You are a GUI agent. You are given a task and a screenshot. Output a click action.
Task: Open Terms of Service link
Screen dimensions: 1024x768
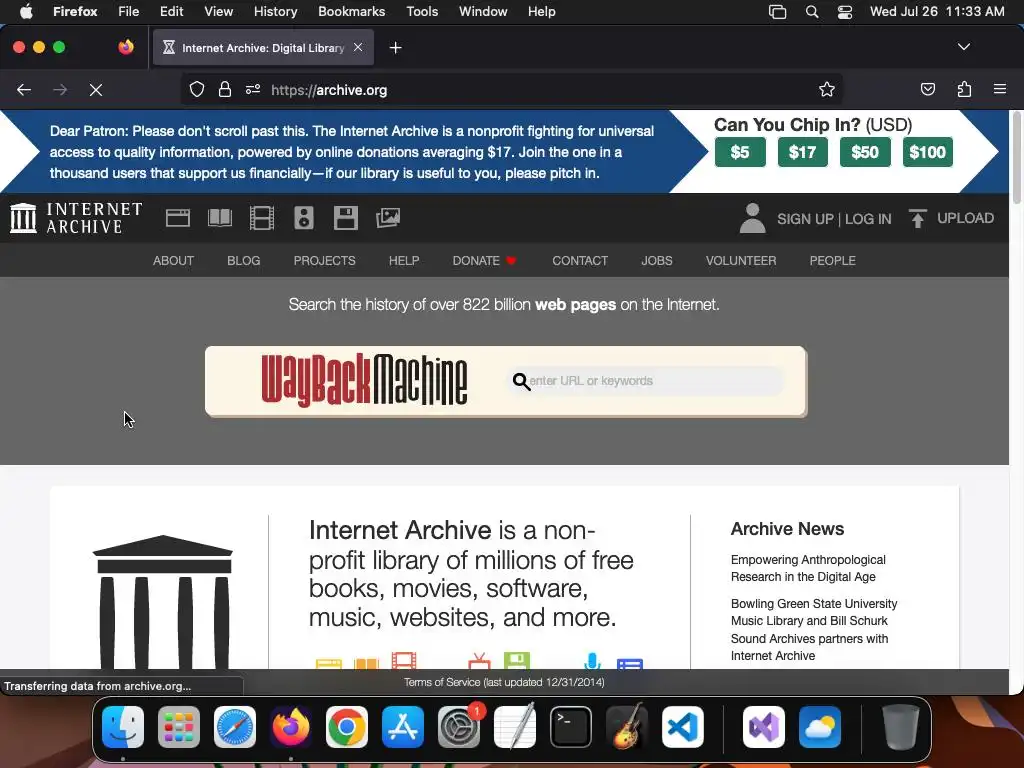point(441,682)
